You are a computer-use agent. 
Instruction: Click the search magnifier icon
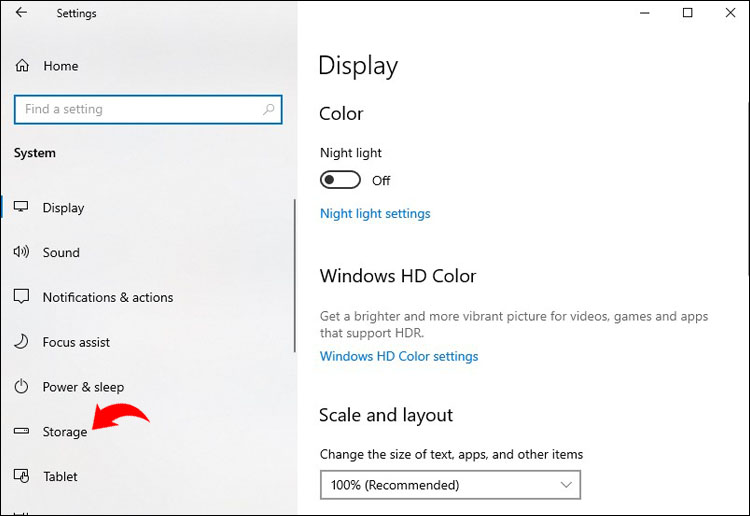pyautogui.click(x=269, y=109)
